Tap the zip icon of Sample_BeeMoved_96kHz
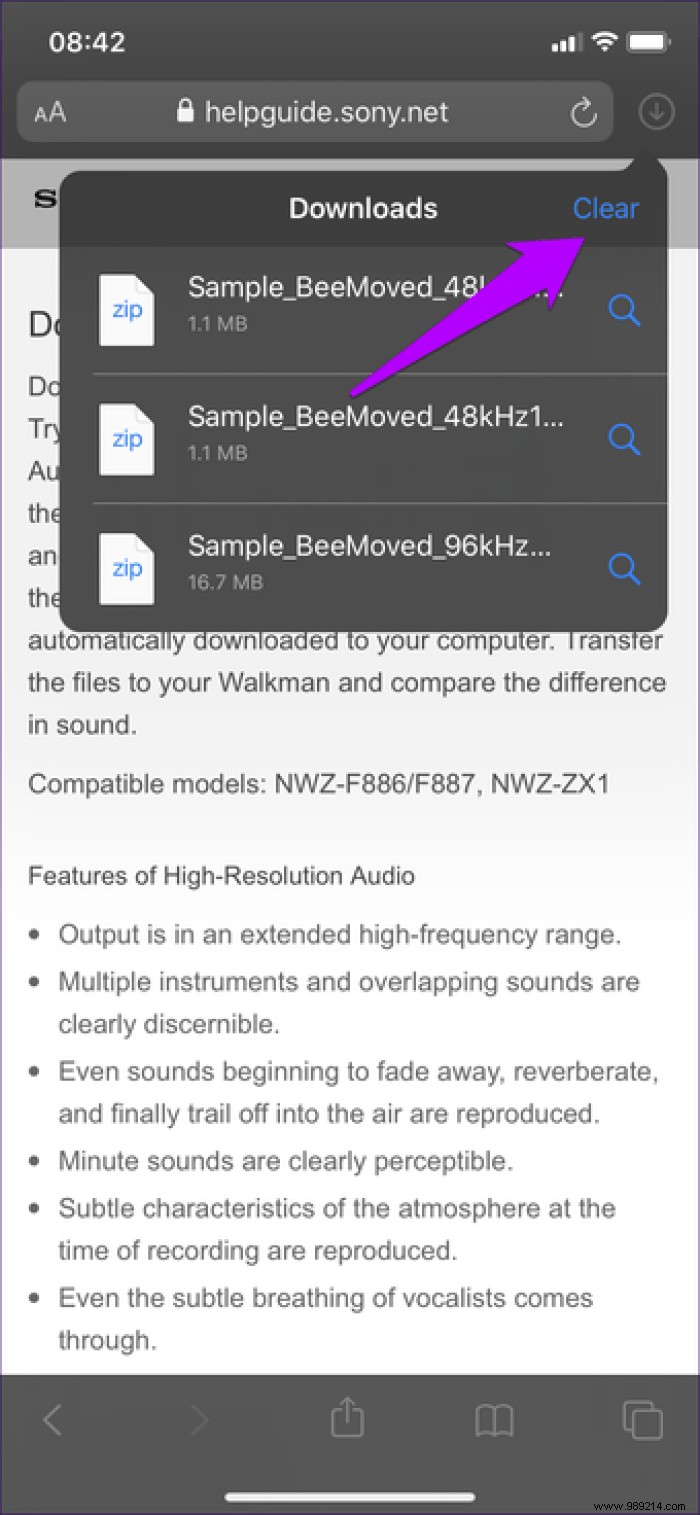 126,569
